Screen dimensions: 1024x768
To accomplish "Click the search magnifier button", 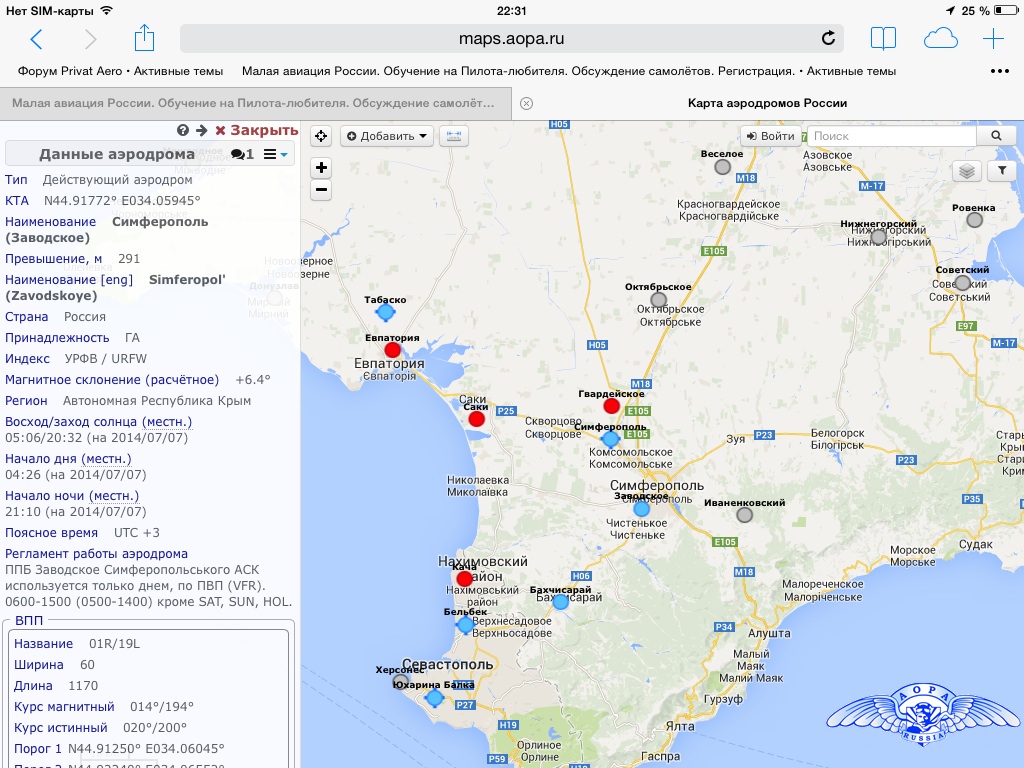I will [x=996, y=136].
